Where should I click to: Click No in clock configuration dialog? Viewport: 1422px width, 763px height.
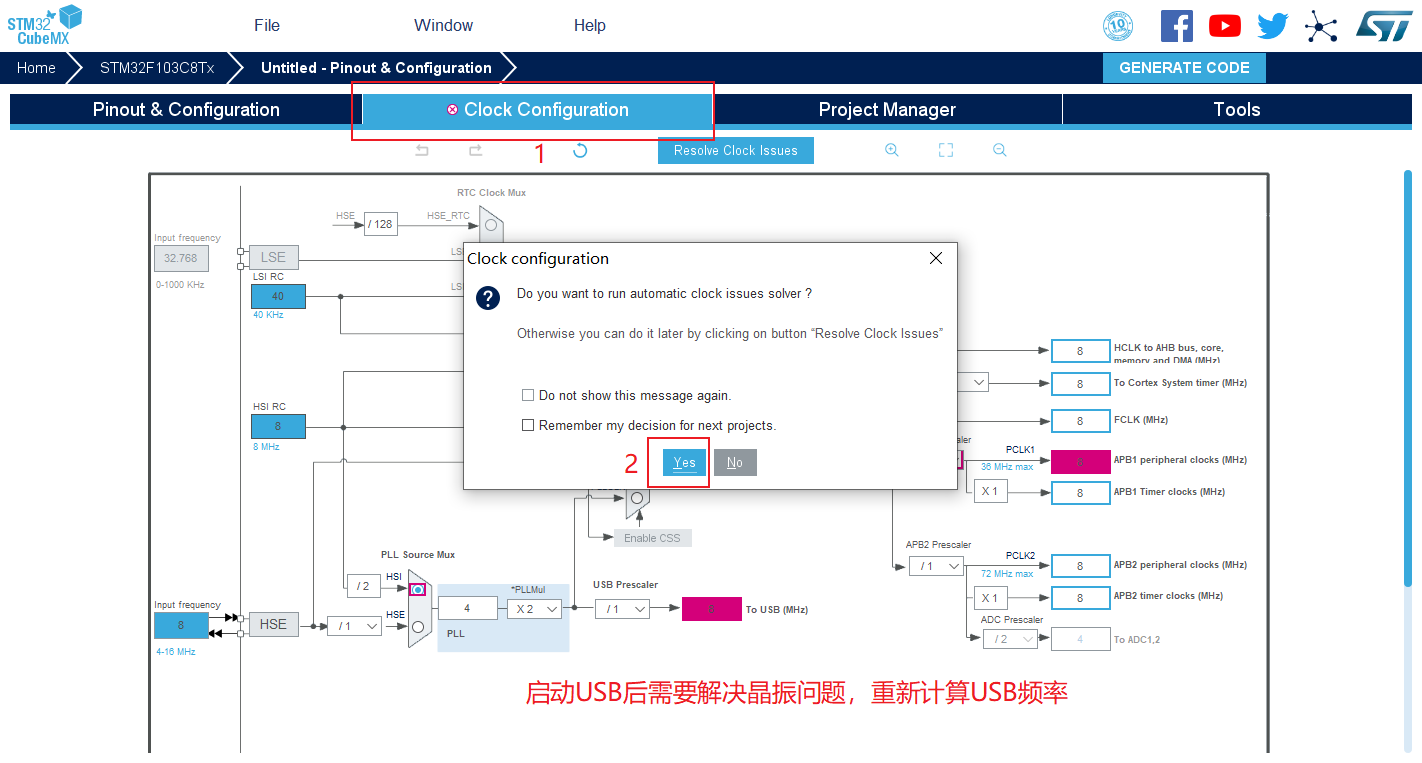coord(735,462)
